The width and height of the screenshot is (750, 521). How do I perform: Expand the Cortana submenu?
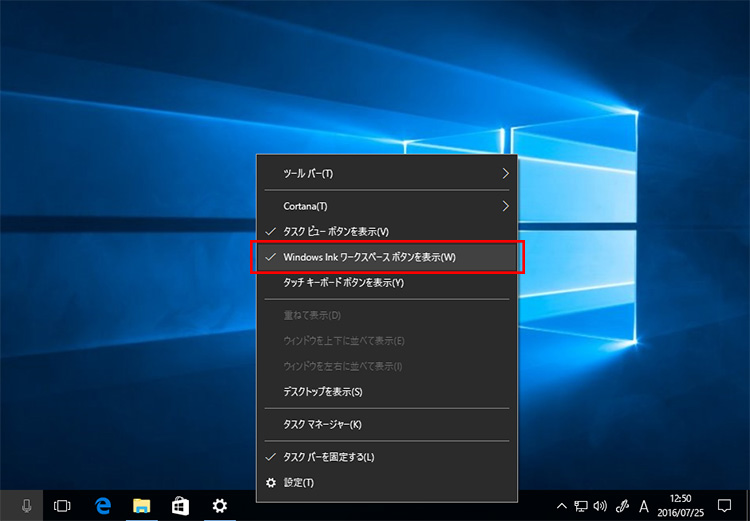pos(386,206)
